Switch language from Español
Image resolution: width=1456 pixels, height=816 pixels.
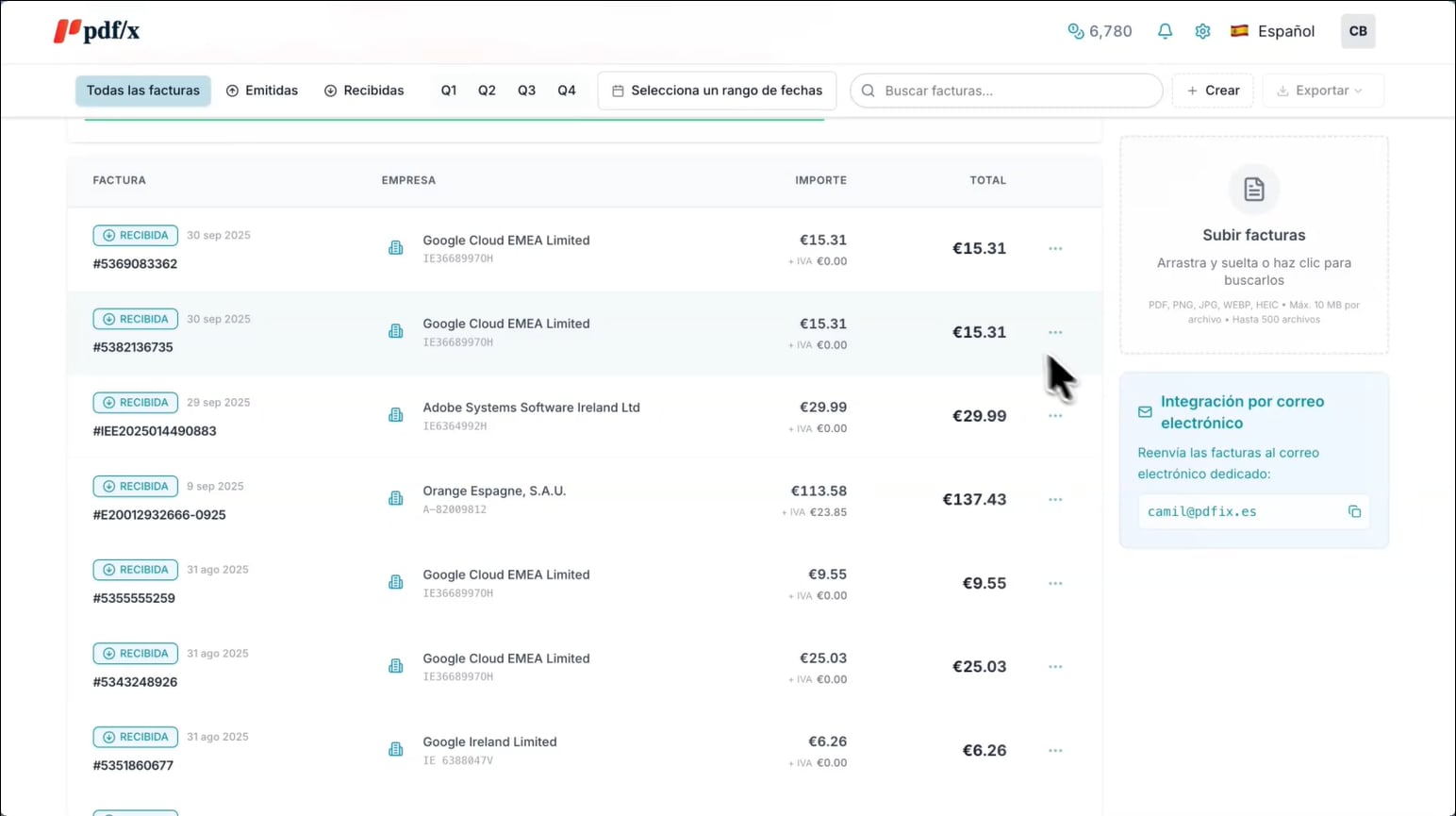pos(1272,31)
